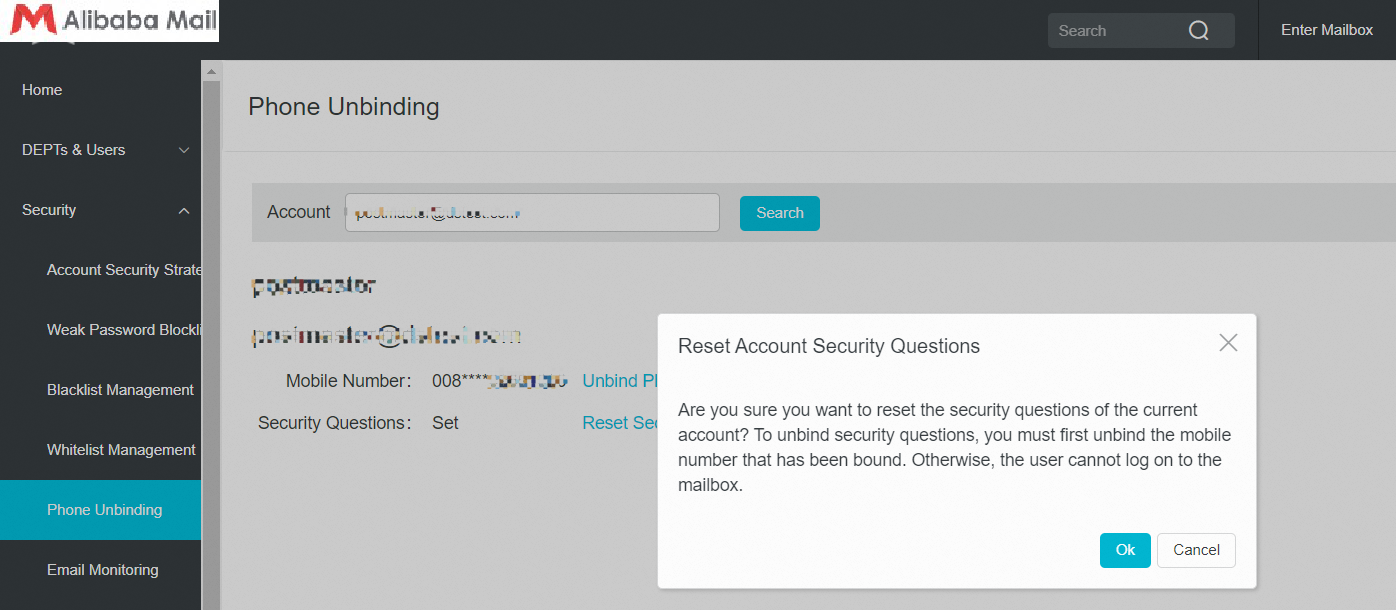Collapse the Security section chevron
The width and height of the screenshot is (1396, 610).
[184, 210]
